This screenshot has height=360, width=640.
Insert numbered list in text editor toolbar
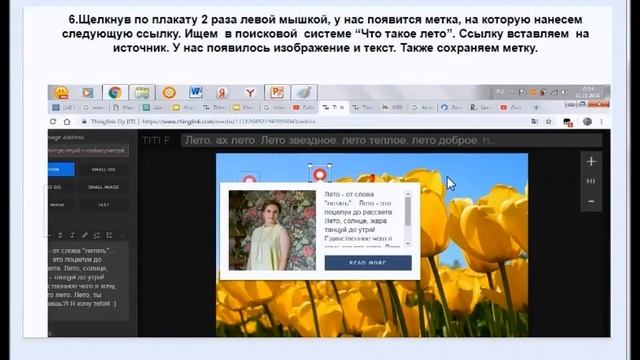tap(97, 236)
